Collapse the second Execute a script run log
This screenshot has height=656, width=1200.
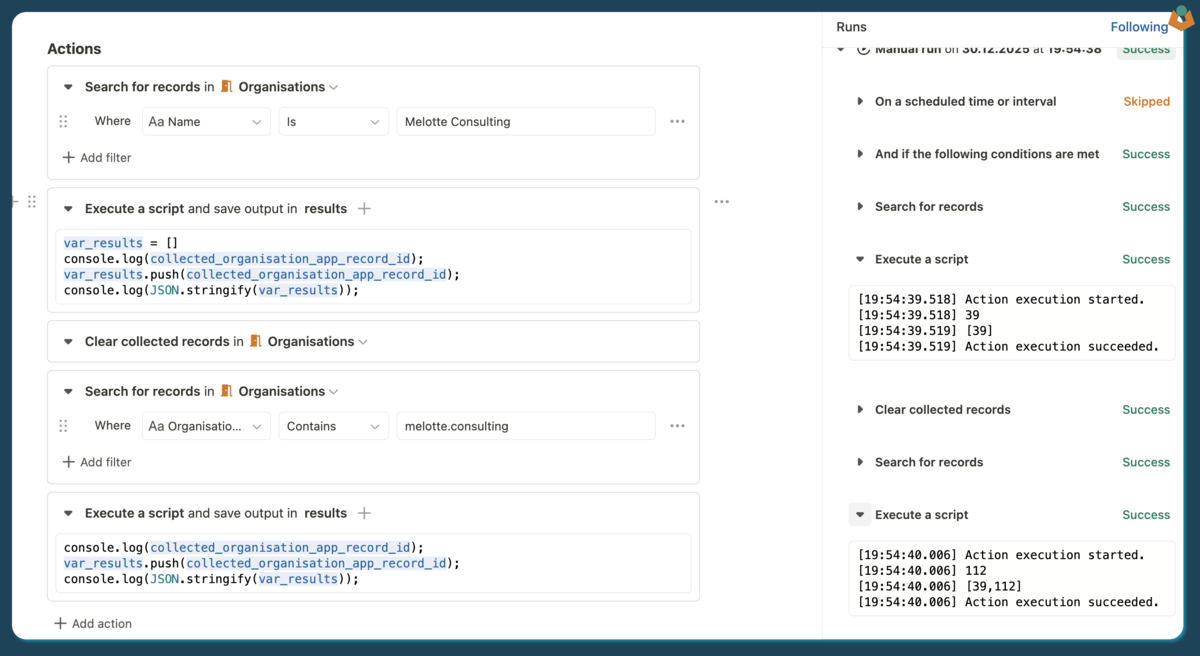pos(860,515)
